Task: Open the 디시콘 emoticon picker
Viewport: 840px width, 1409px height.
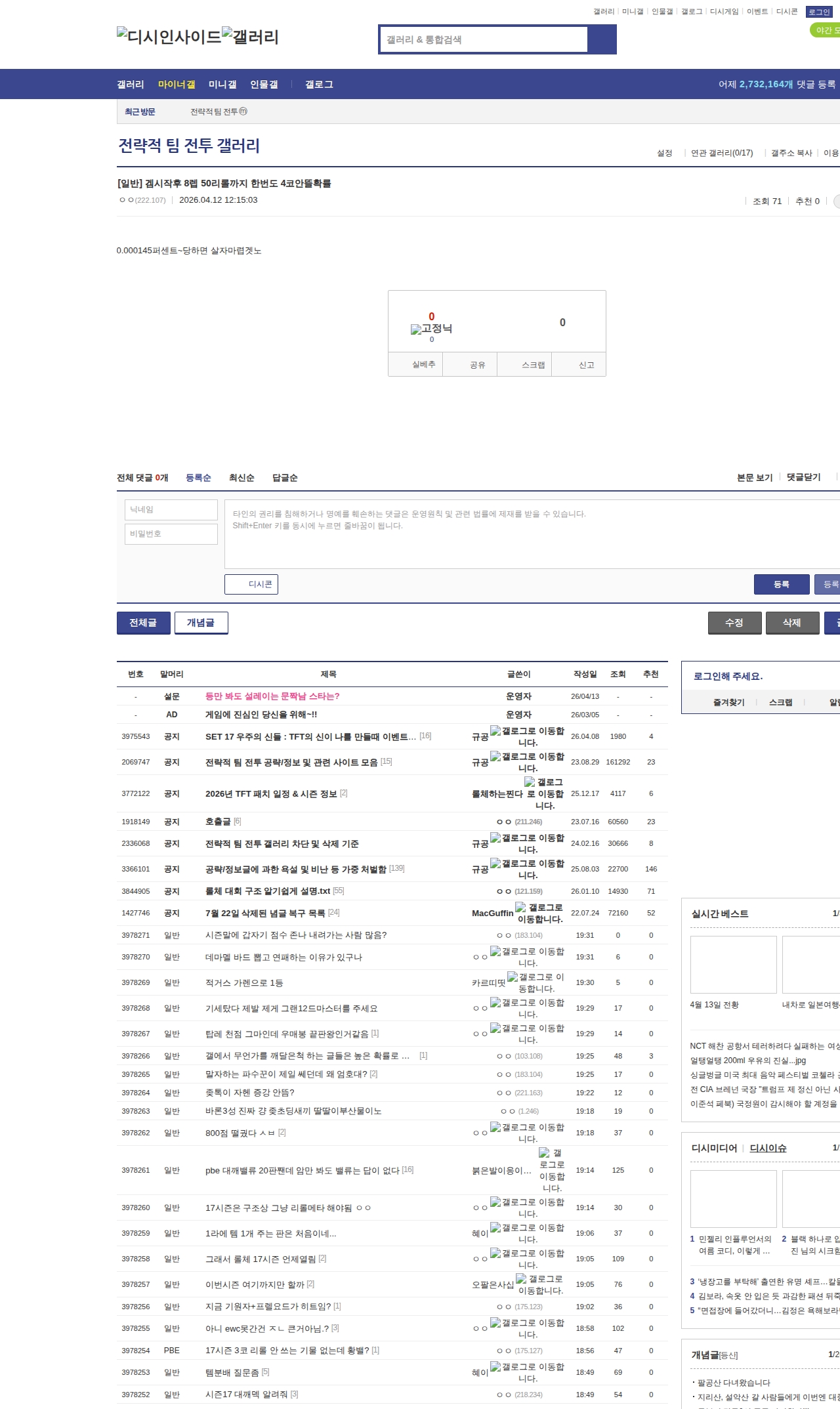Action: tap(251, 584)
